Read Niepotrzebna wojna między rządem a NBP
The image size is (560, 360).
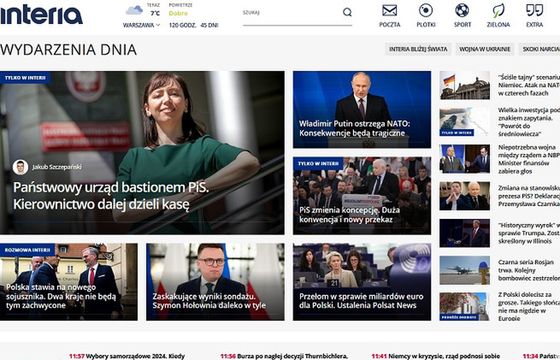(529, 159)
